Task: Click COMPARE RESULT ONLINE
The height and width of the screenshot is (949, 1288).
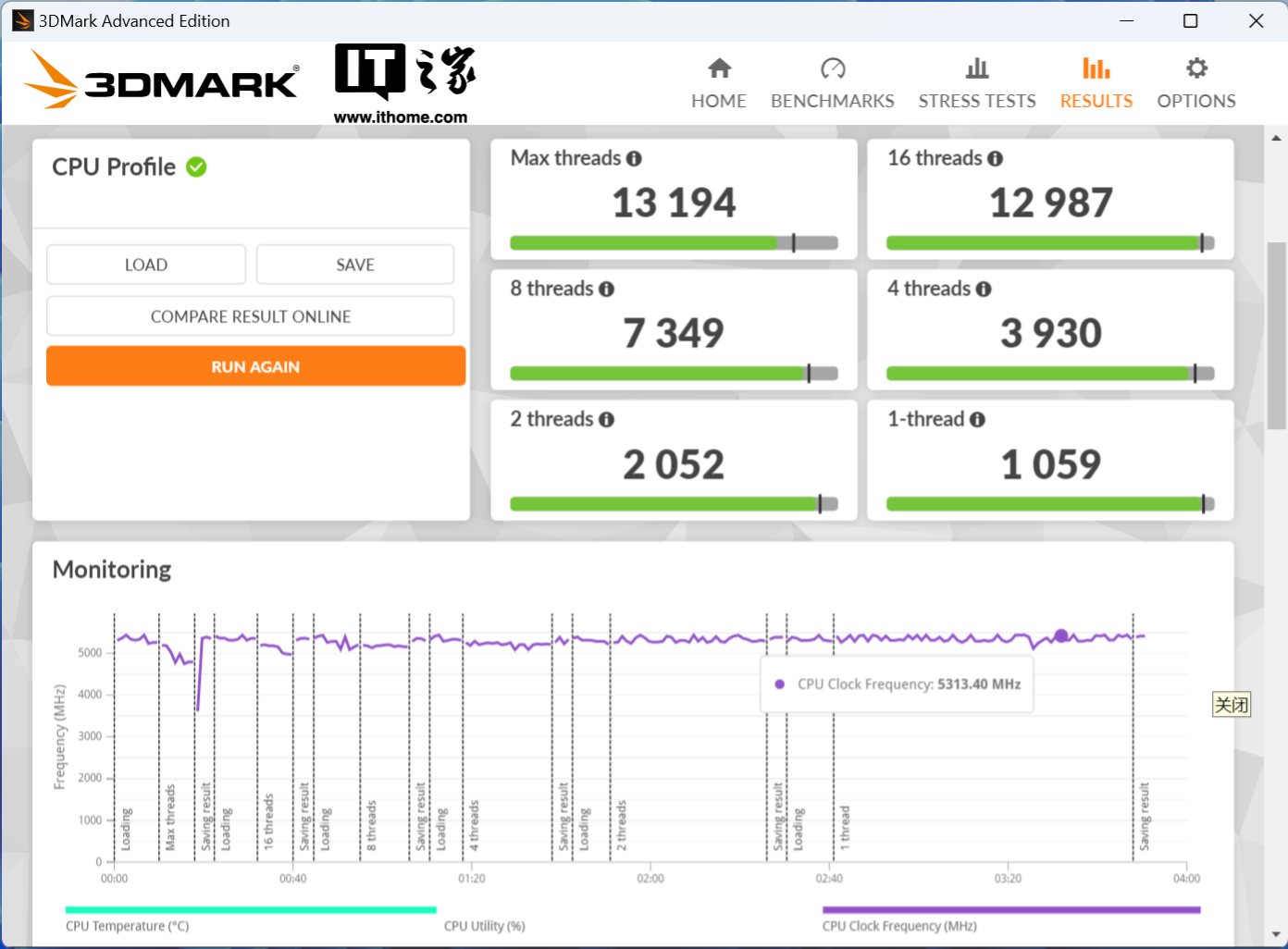Action: pos(250,316)
